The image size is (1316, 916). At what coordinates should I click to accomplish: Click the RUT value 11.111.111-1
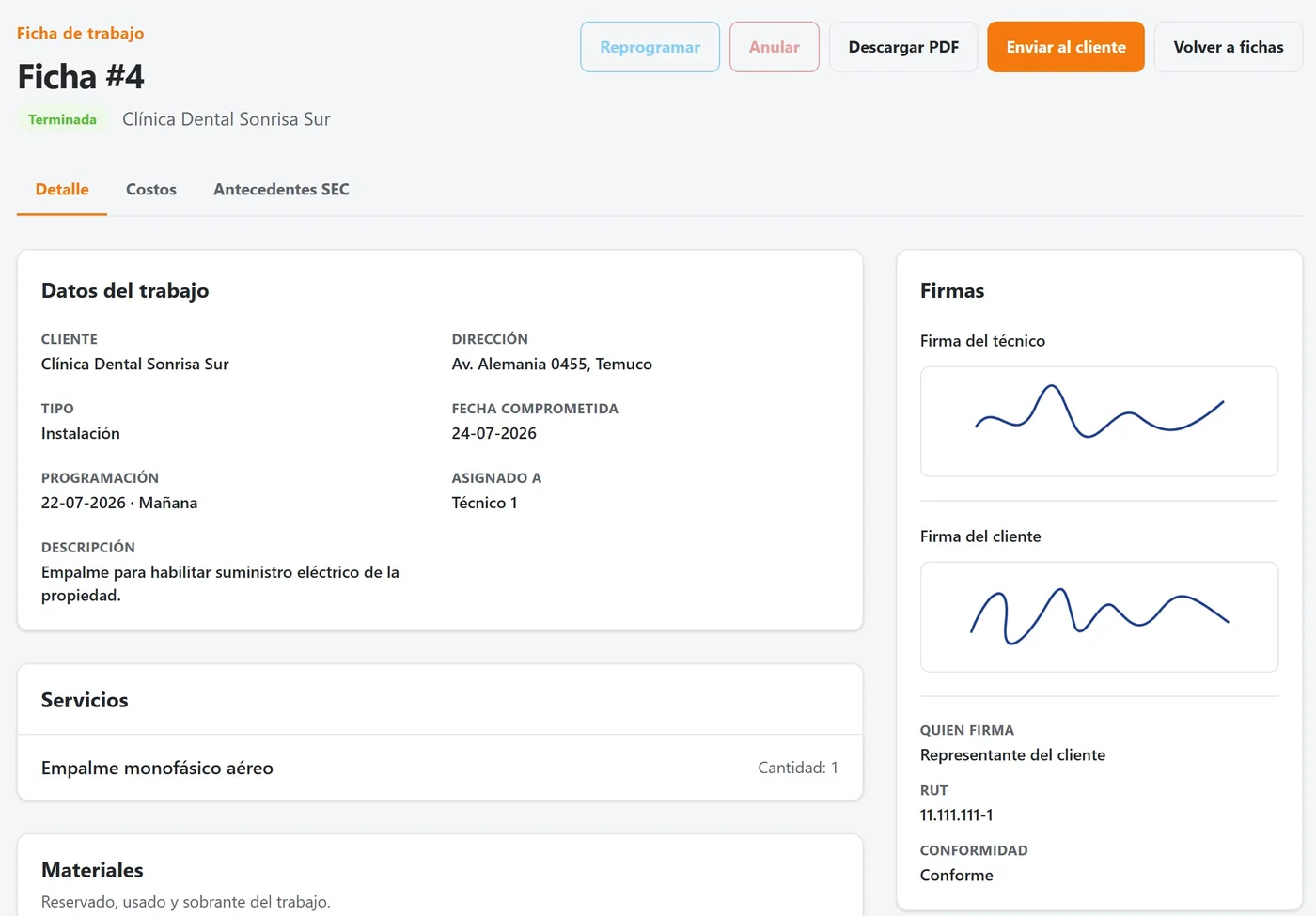(956, 815)
